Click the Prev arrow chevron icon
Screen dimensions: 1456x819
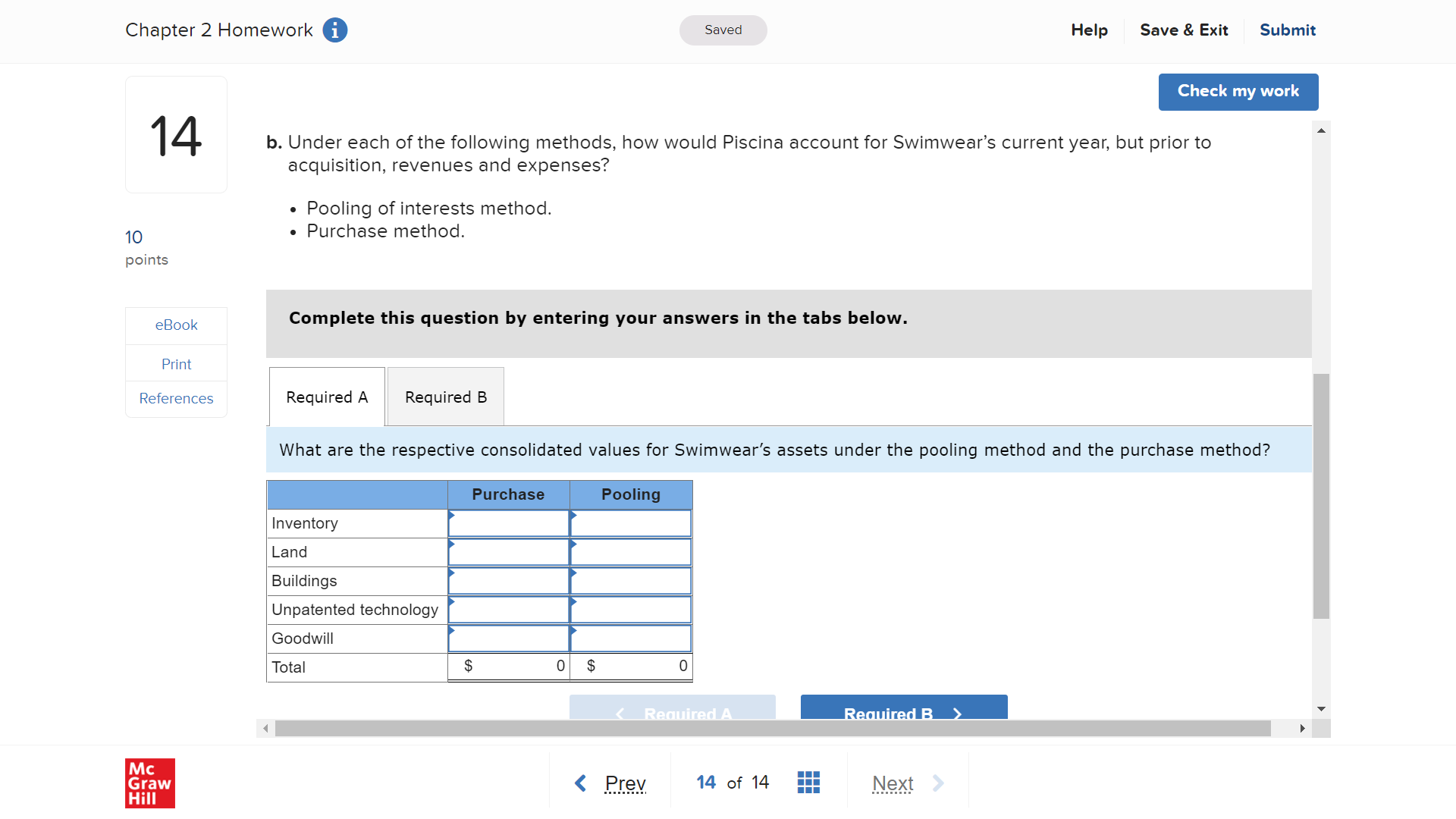point(581,783)
